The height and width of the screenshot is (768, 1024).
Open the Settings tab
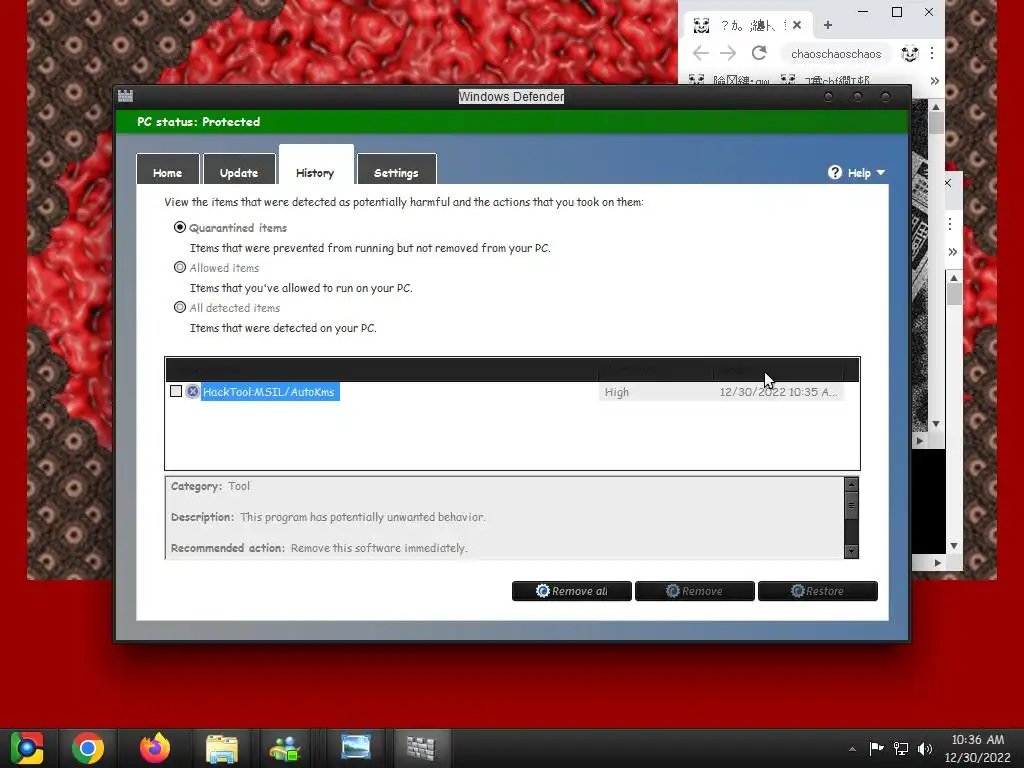point(396,172)
